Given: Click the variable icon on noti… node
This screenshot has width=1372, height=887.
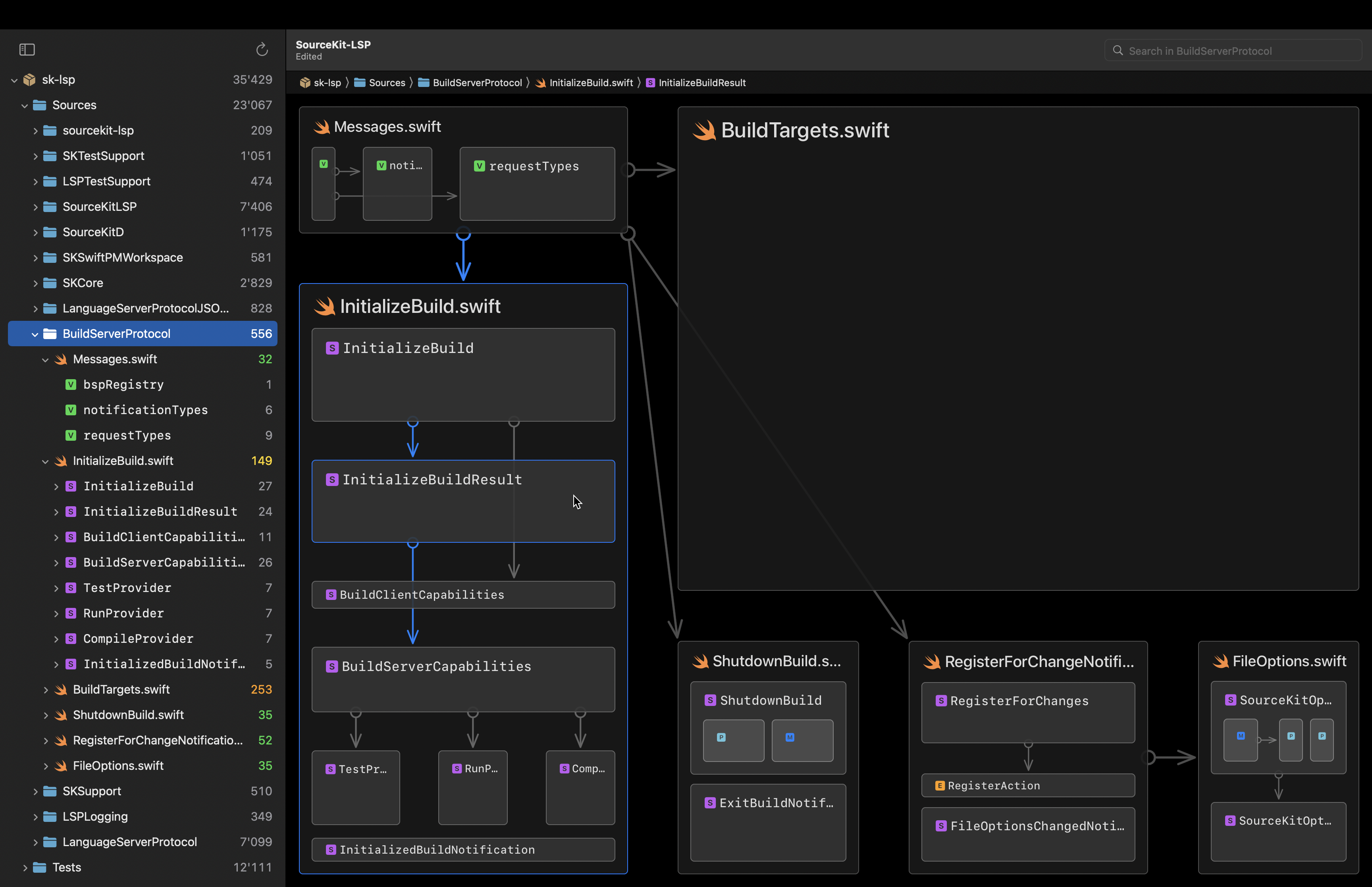Looking at the screenshot, I should (x=381, y=166).
